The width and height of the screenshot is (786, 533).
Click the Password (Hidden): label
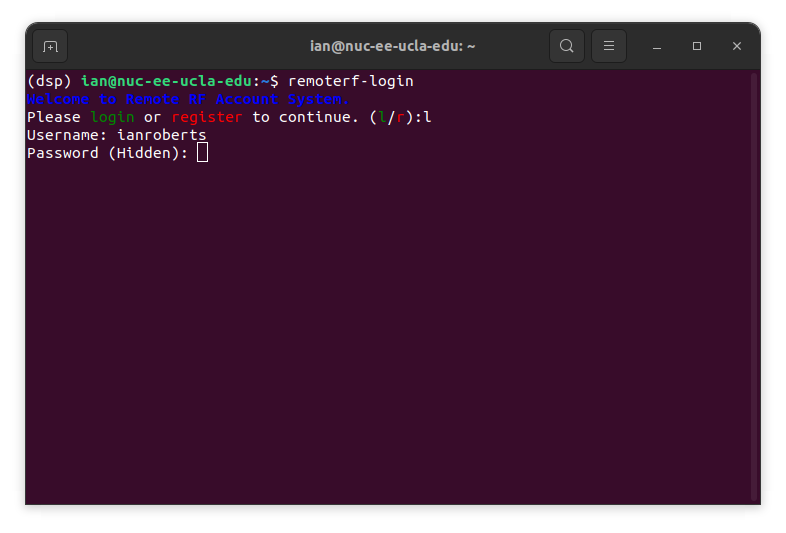[x=107, y=152]
